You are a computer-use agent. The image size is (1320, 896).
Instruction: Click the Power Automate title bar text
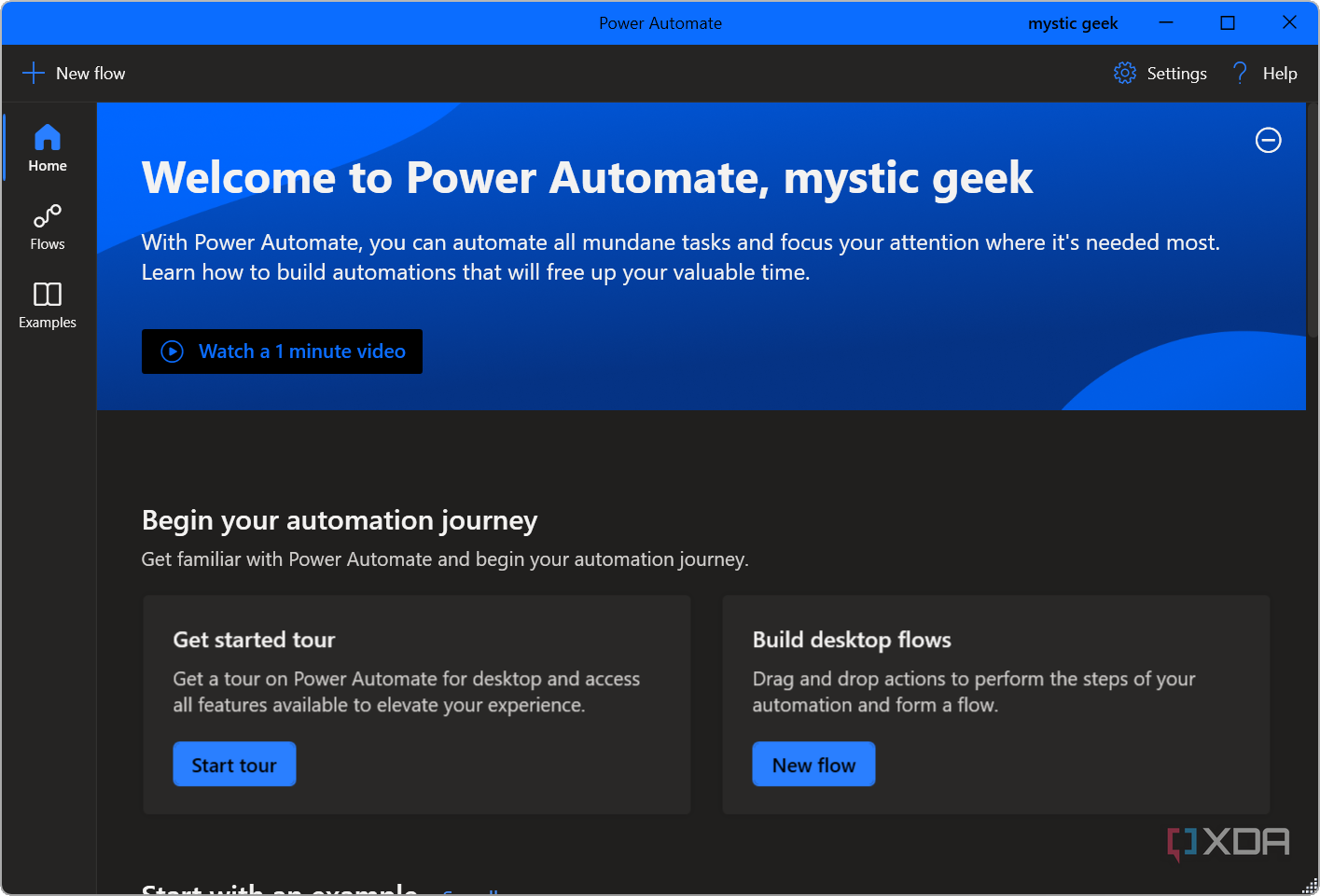(x=660, y=23)
